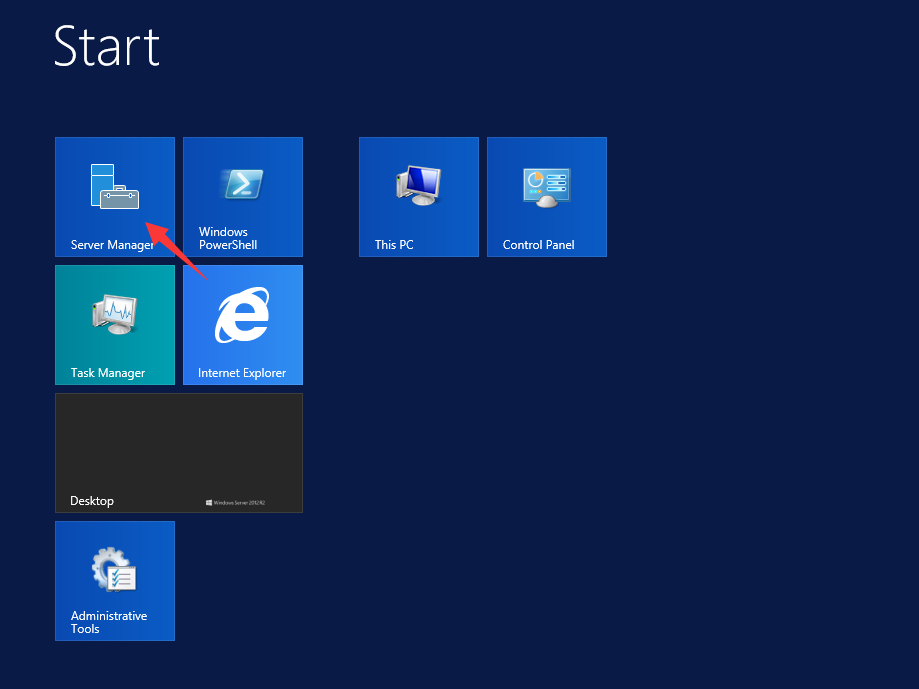Click the This PC computer icon

[419, 185]
